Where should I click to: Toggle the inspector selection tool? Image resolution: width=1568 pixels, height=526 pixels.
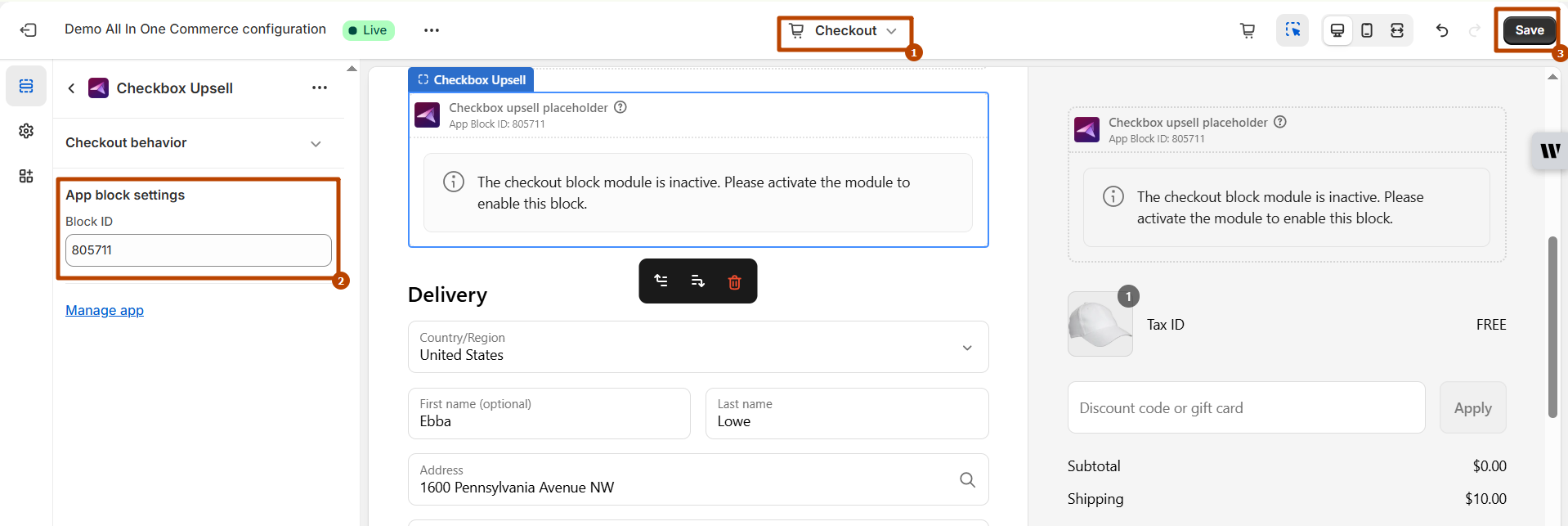coord(1292,30)
